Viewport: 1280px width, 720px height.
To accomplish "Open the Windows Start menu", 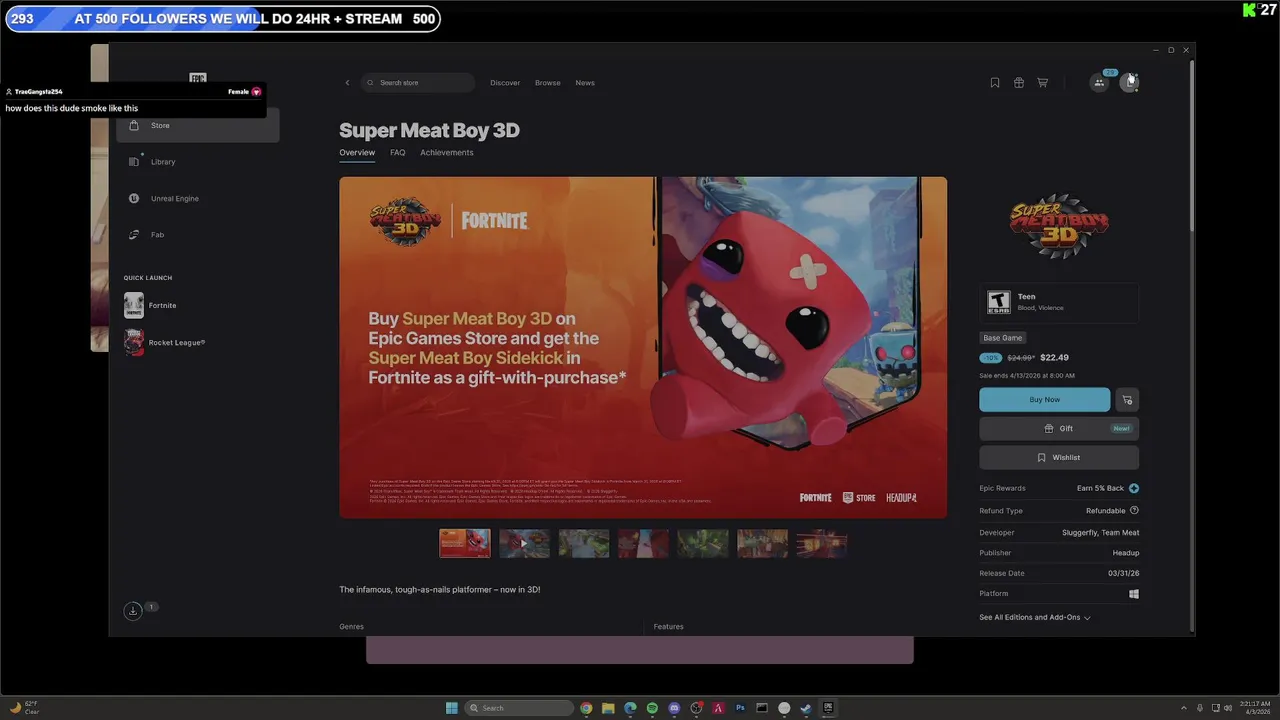I will pyautogui.click(x=452, y=708).
